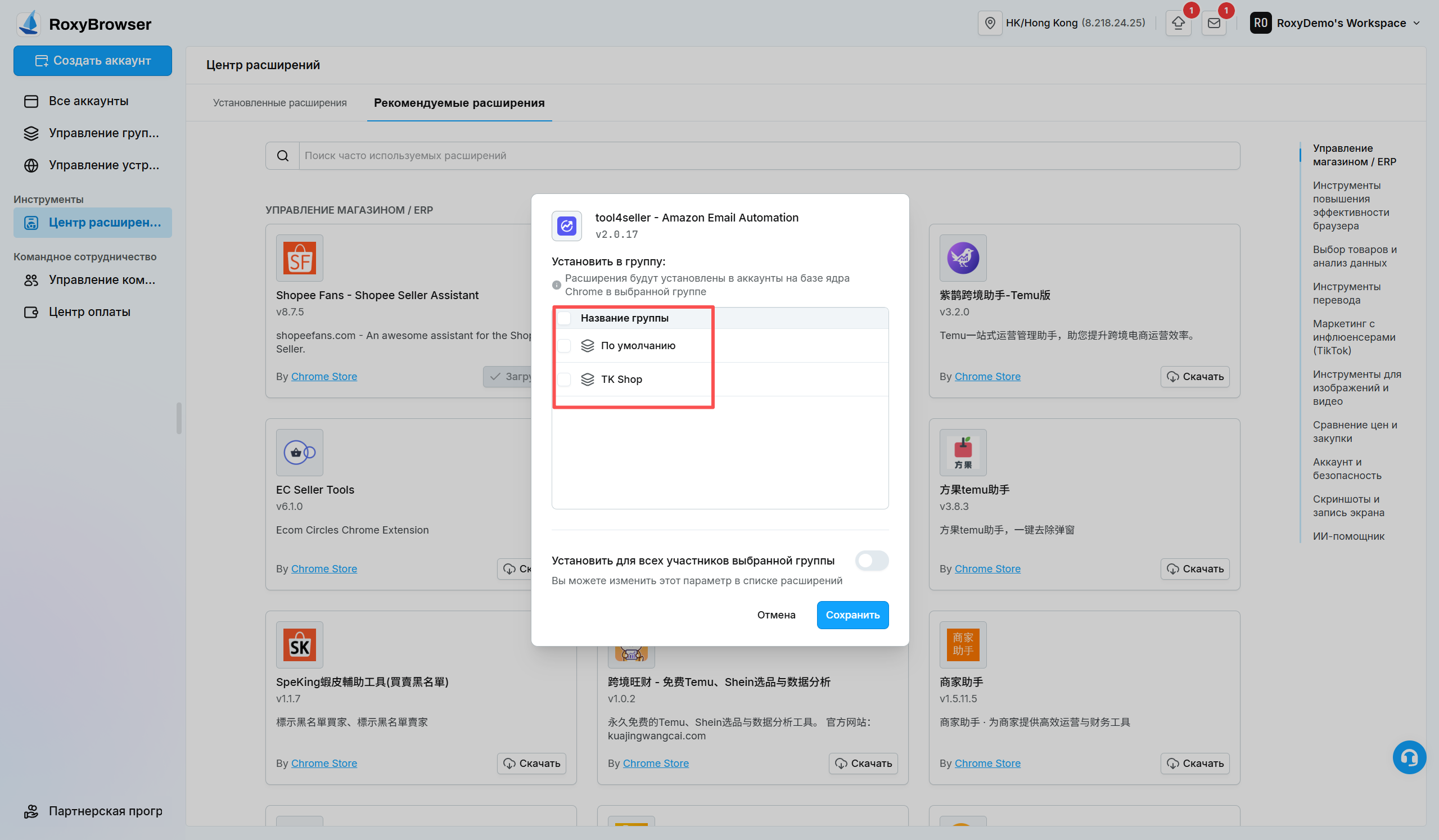Image resolution: width=1439 pixels, height=840 pixels.
Task: Open Chrome Store link for EC Seller Tools
Action: [324, 569]
